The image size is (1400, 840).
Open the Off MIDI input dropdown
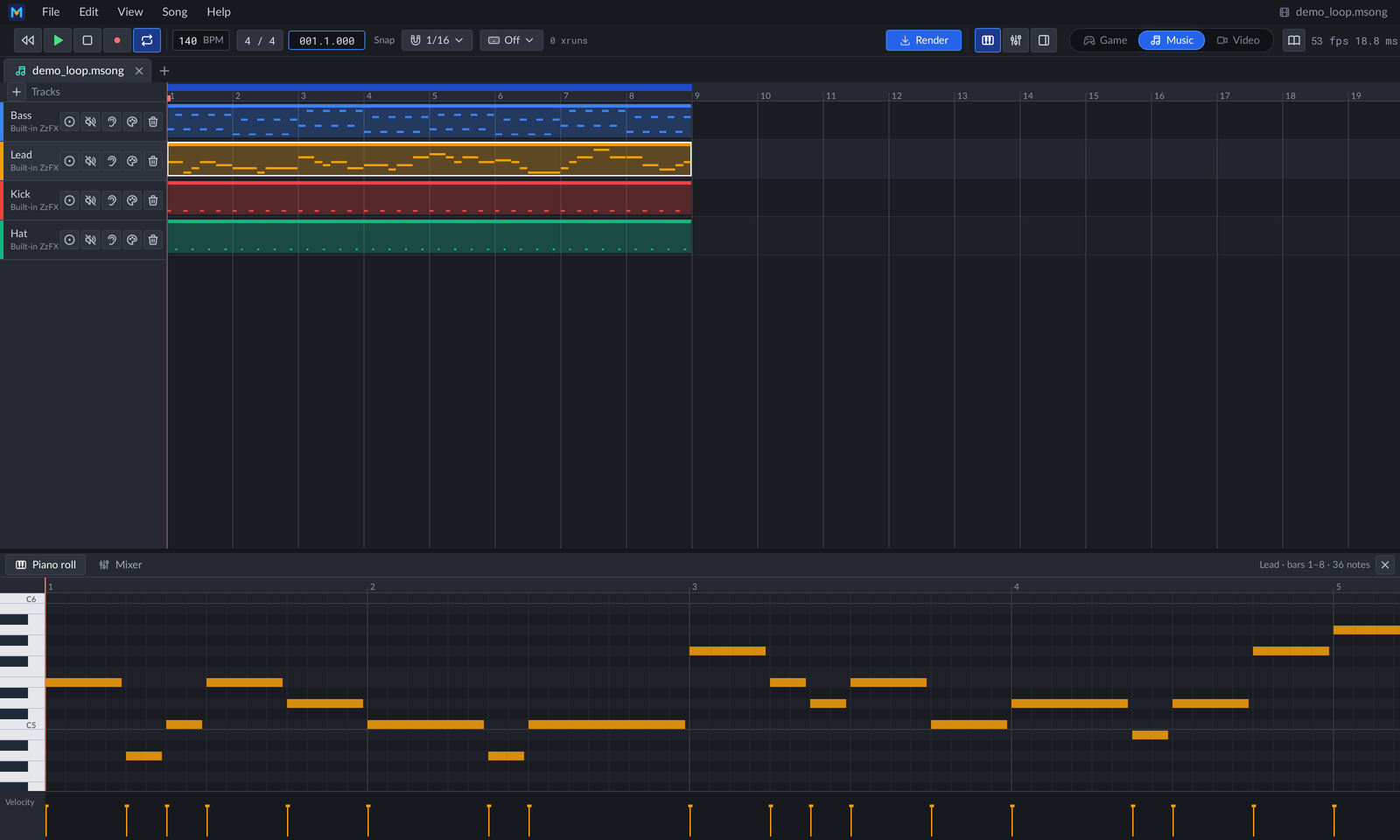[511, 40]
